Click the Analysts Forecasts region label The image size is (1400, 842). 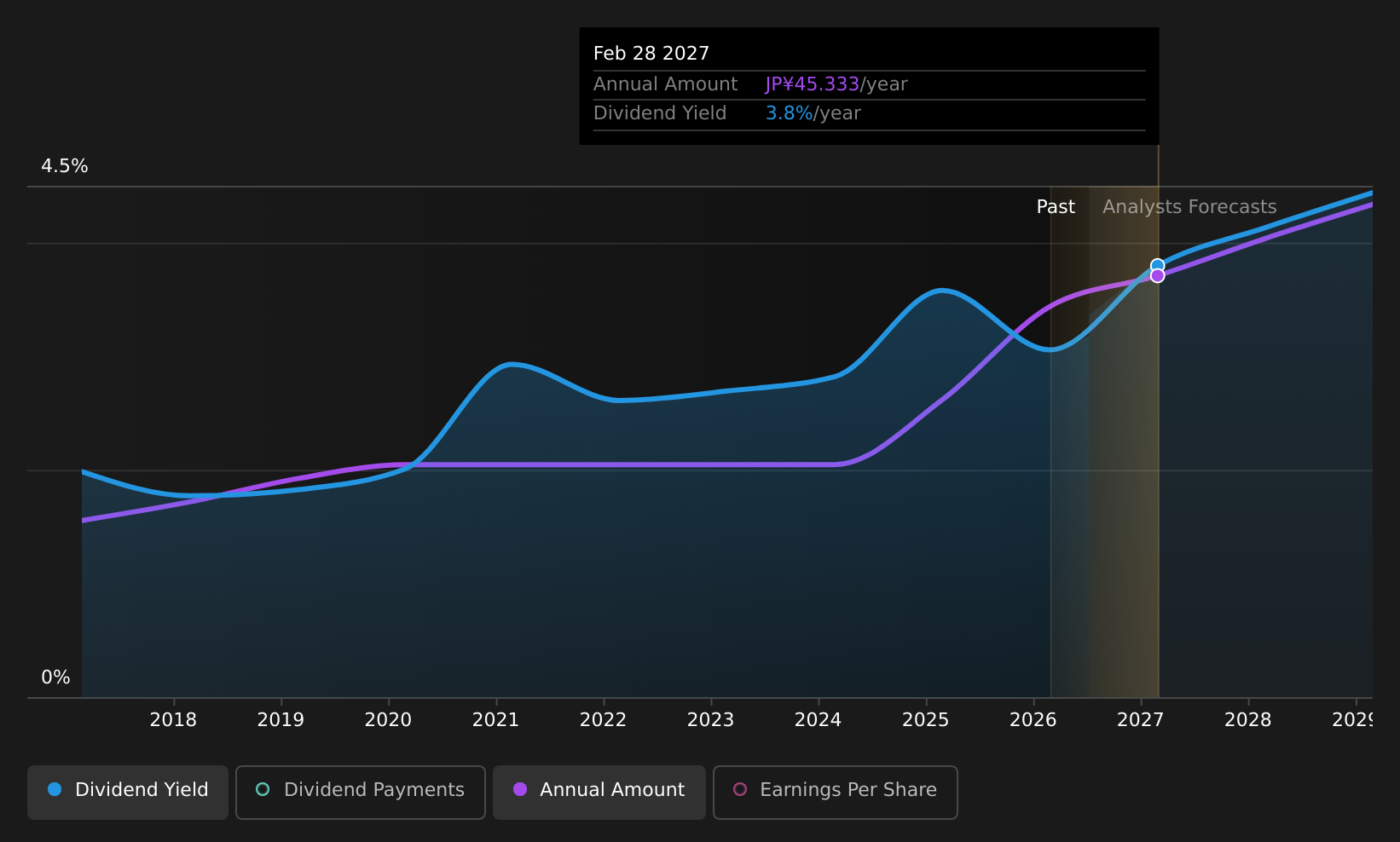click(1189, 207)
